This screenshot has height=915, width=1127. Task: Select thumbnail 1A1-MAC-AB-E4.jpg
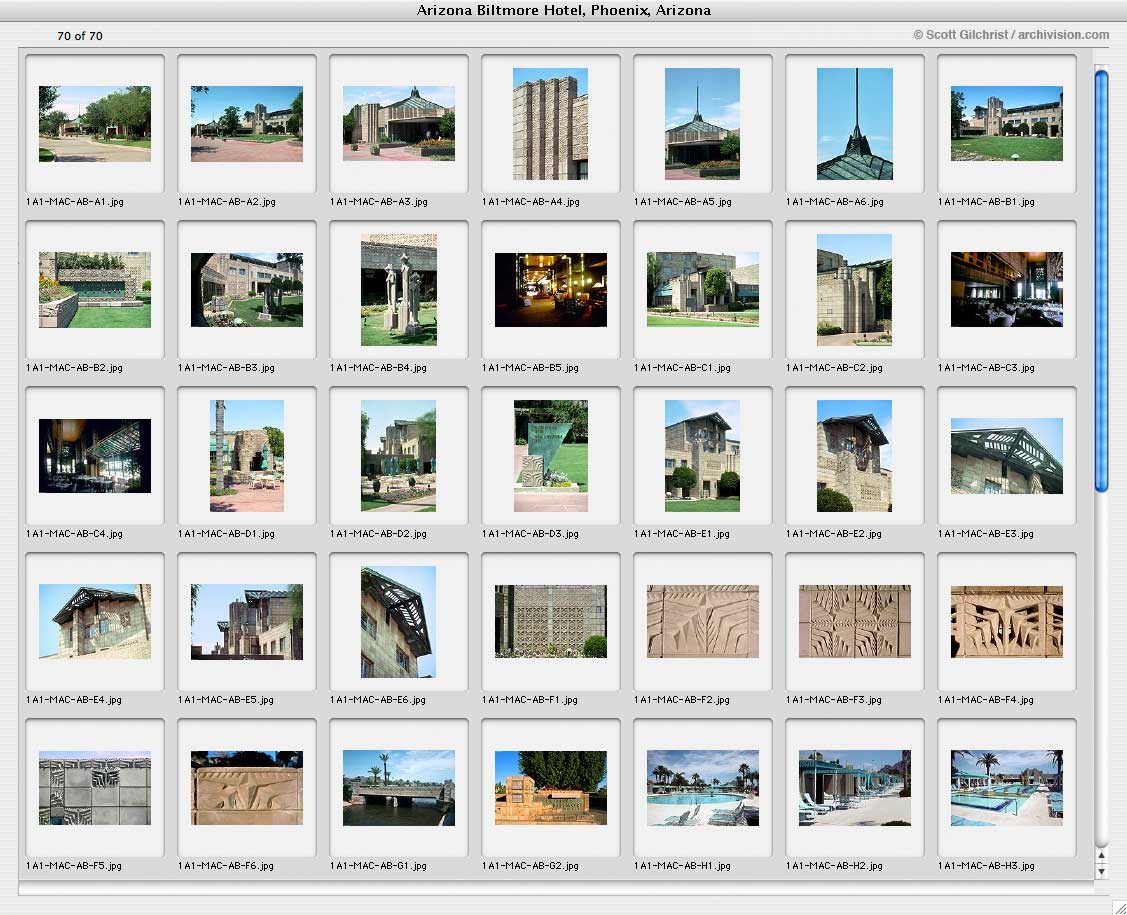click(95, 622)
